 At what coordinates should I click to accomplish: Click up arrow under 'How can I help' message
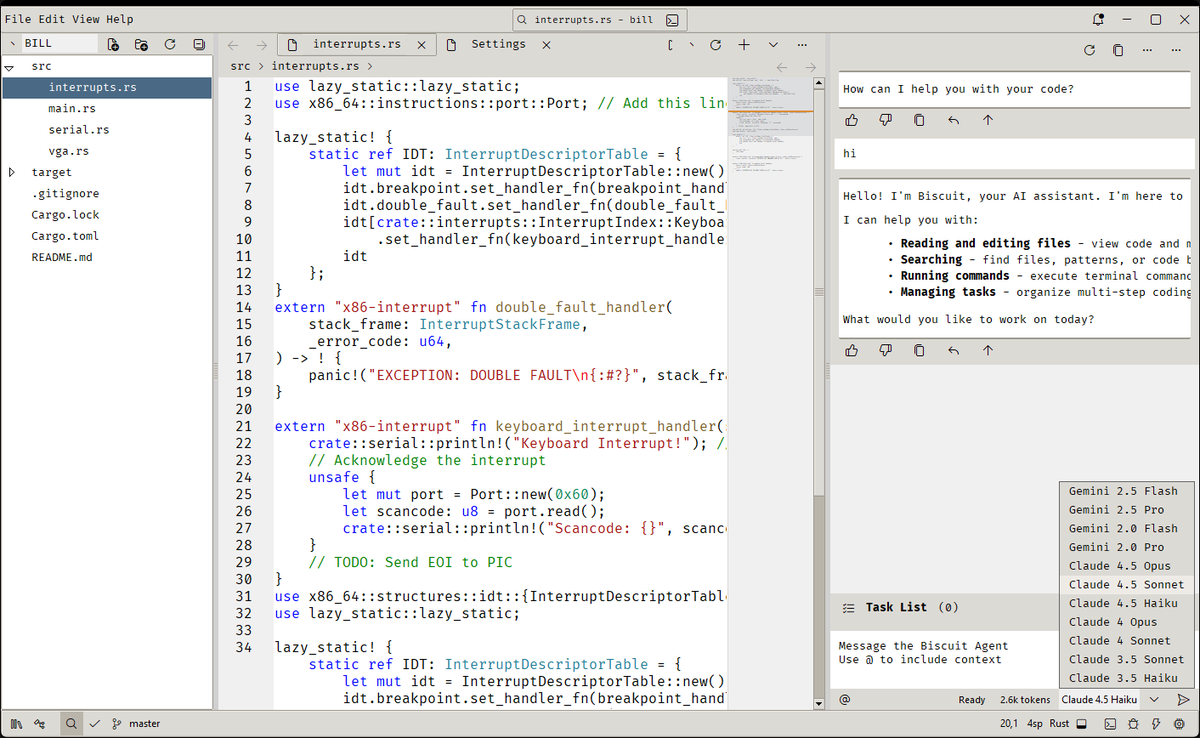click(988, 120)
